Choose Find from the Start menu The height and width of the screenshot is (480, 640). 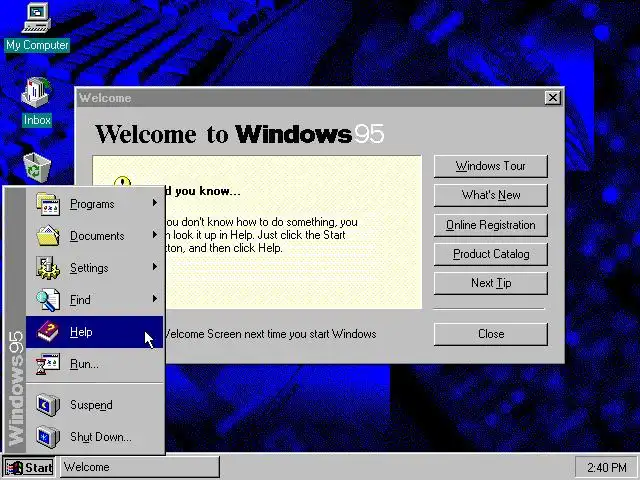94,300
